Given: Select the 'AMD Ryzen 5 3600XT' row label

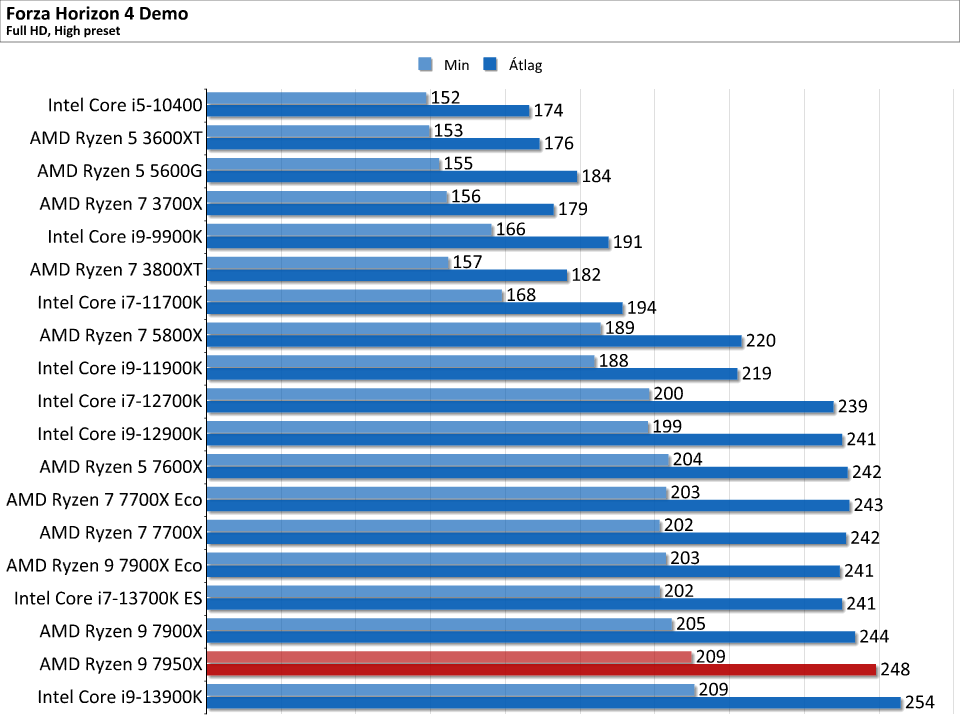Looking at the screenshot, I should pyautogui.click(x=116, y=138).
